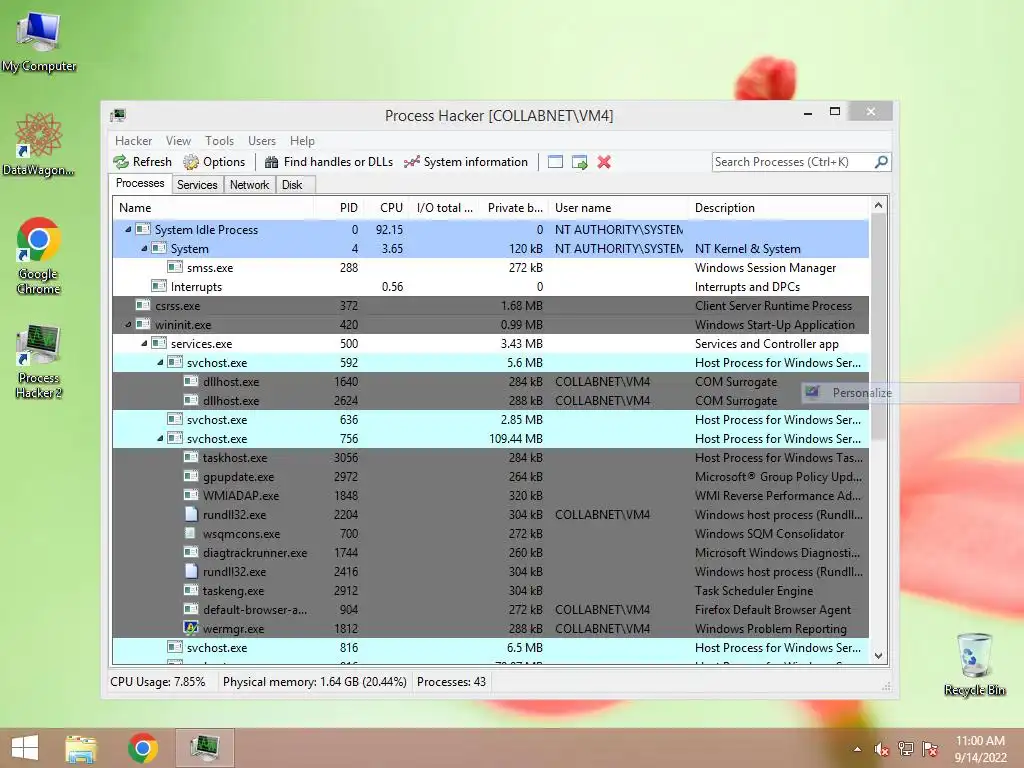Collapse svchost.exe PID 756 node
Viewport: 1024px width, 768px height.
pos(160,439)
